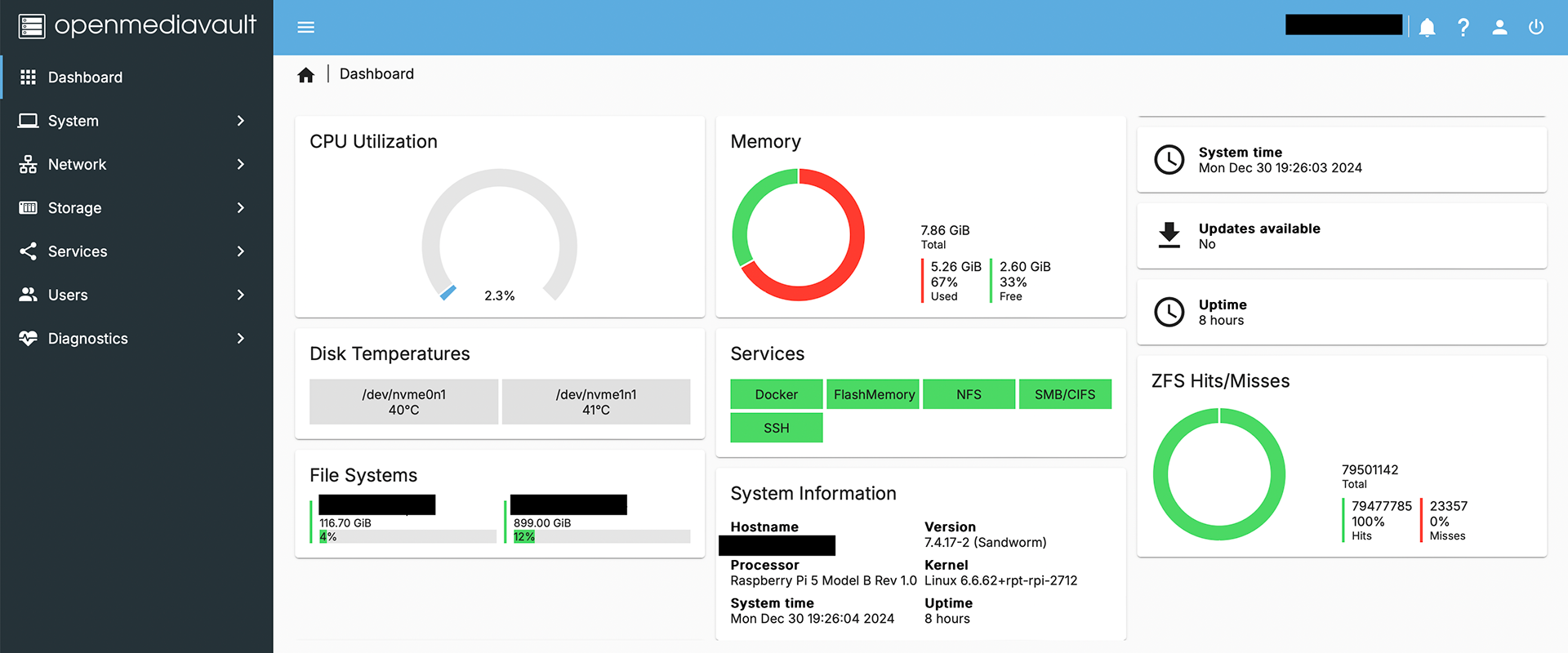The width and height of the screenshot is (1568, 653).
Task: Expand the Storage section arrow
Action: pos(240,207)
